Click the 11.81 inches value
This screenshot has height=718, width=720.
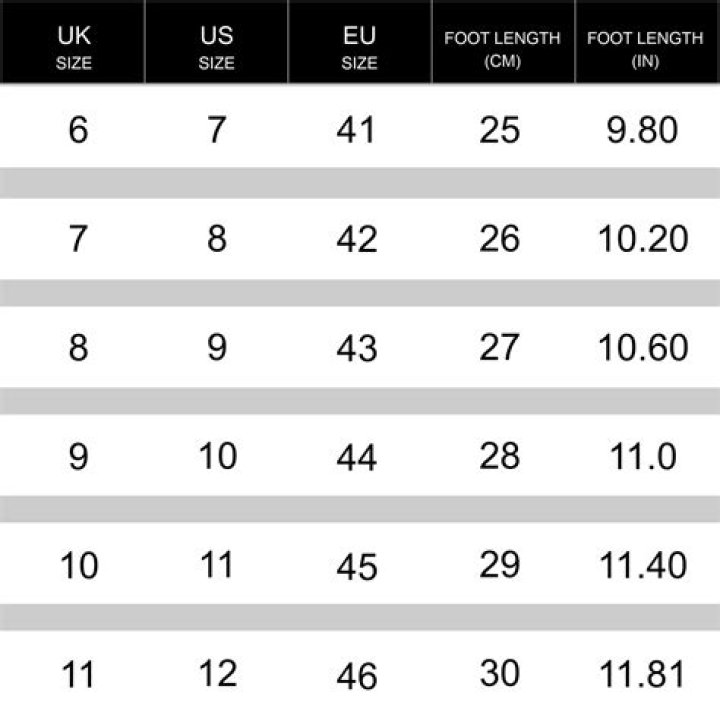pos(644,674)
